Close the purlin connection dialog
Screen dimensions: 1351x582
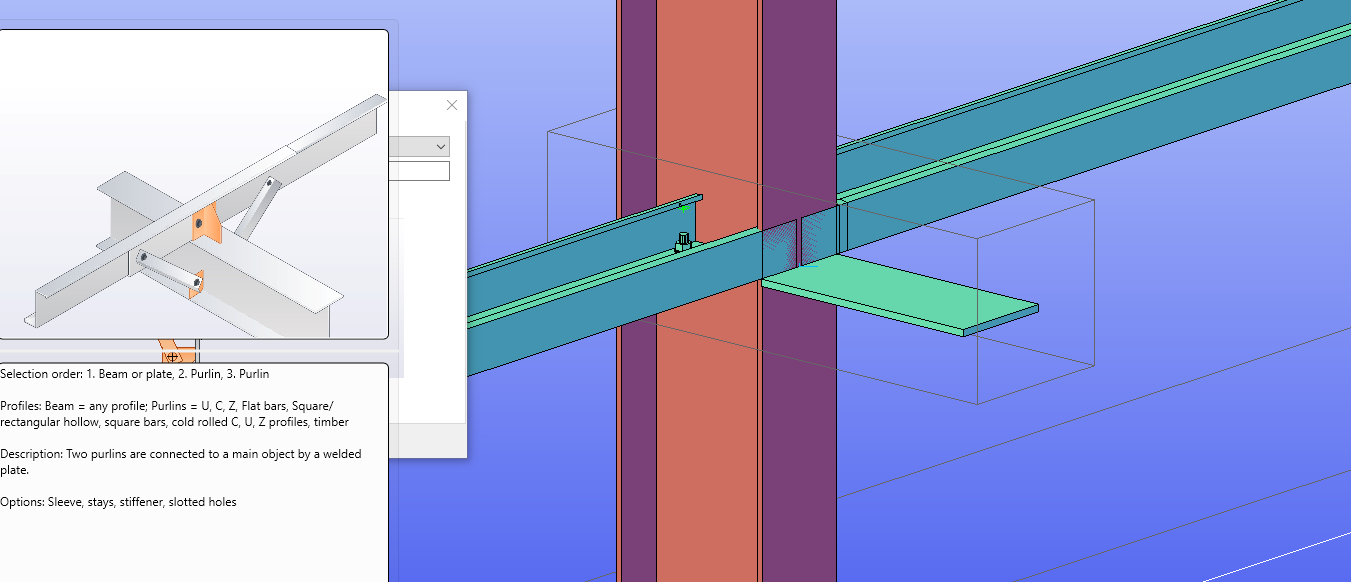pyautogui.click(x=451, y=105)
